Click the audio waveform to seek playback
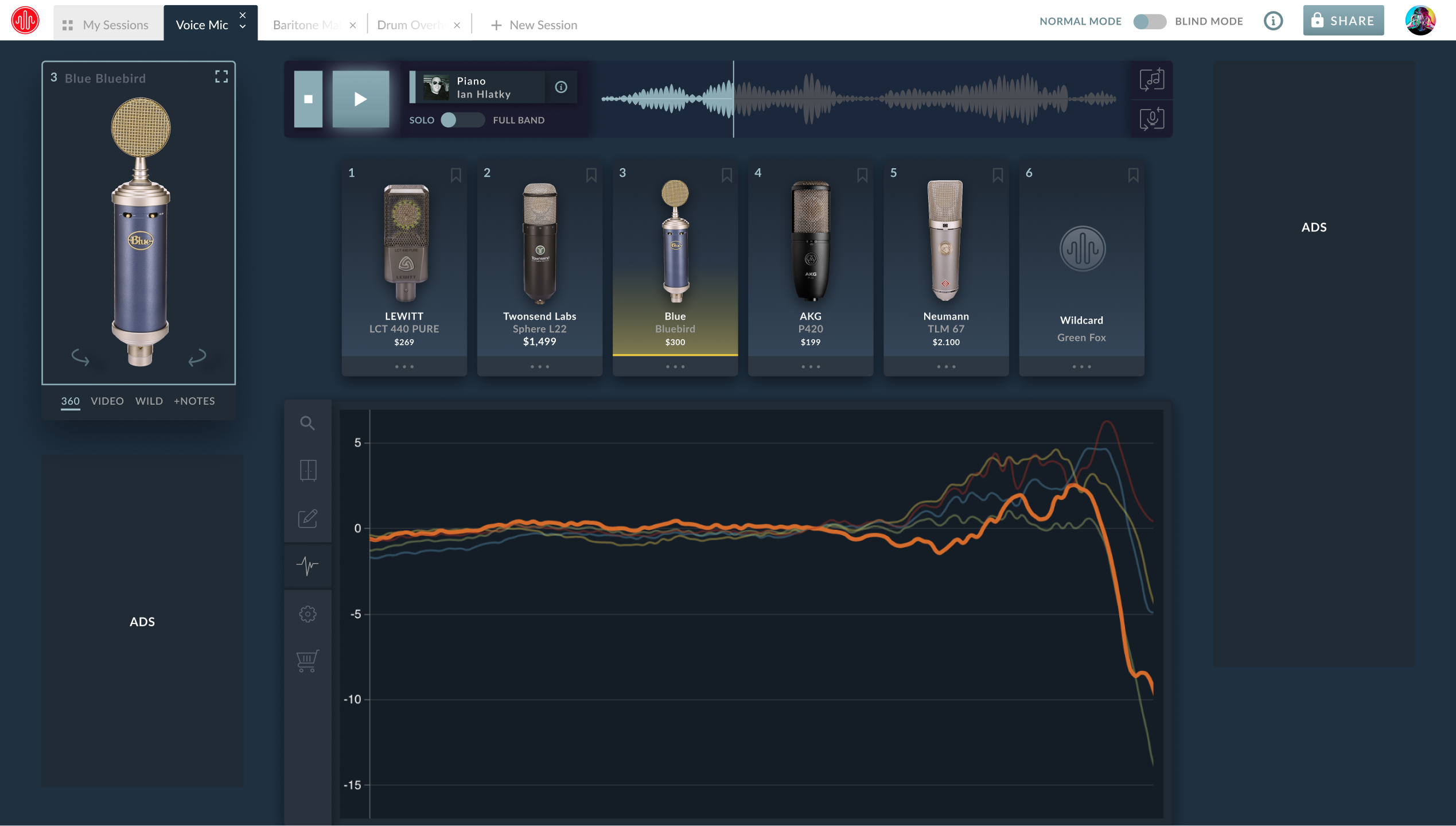1456x826 pixels. coord(859,99)
